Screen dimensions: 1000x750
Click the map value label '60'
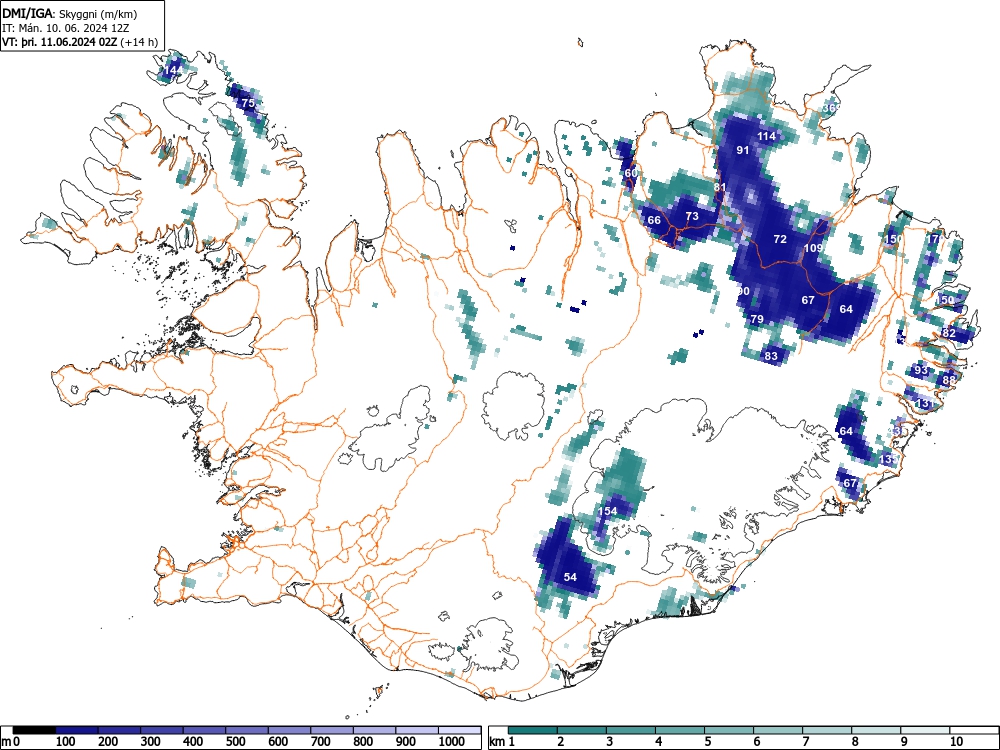click(631, 173)
